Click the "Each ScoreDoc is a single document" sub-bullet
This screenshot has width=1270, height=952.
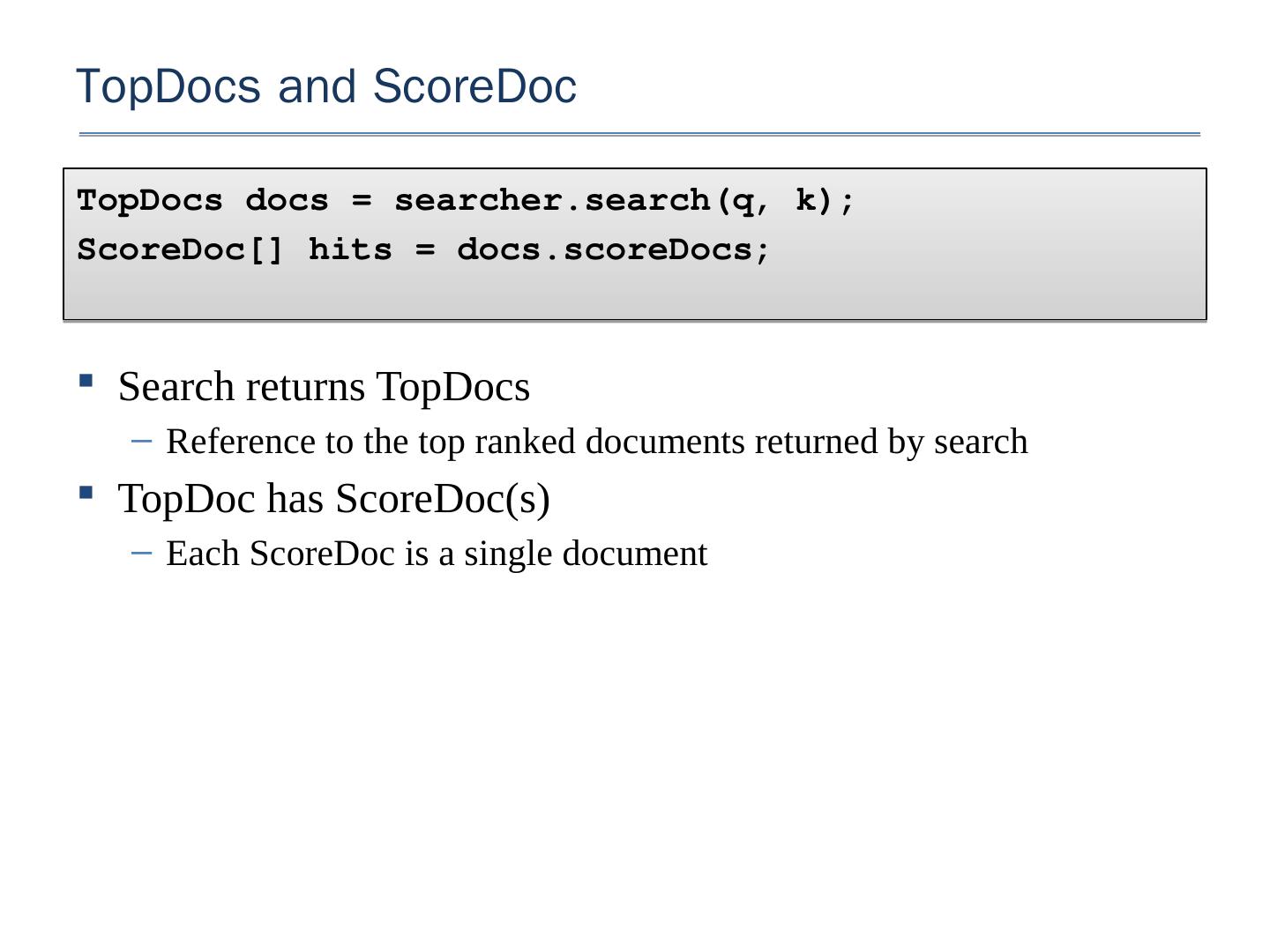(x=437, y=554)
